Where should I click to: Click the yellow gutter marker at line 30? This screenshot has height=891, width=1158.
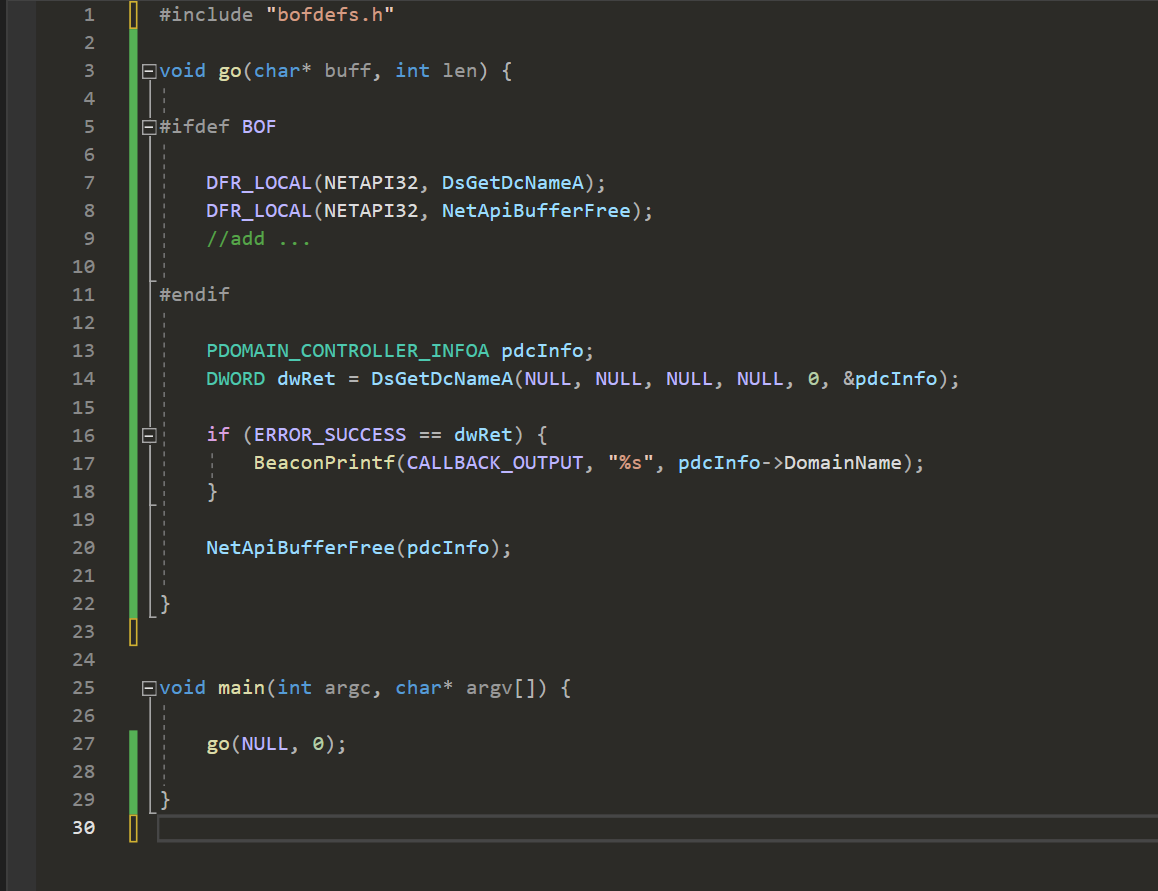click(133, 827)
